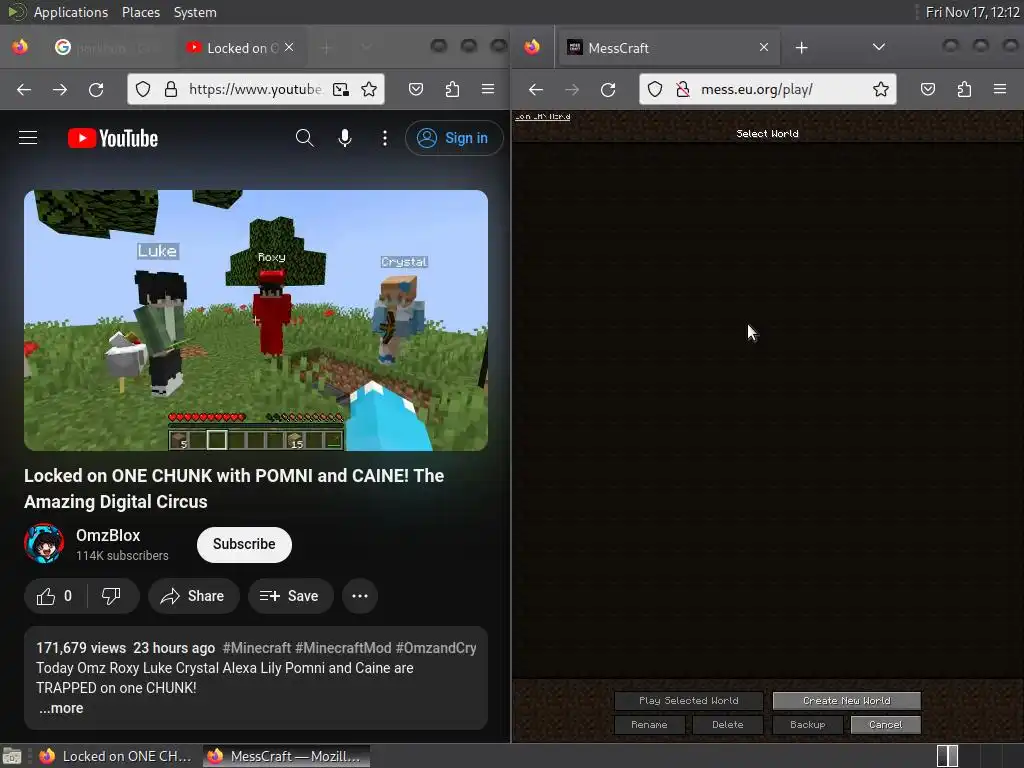Go forward in the YouTube Firefox window
This screenshot has height=768, width=1024.
tap(60, 89)
